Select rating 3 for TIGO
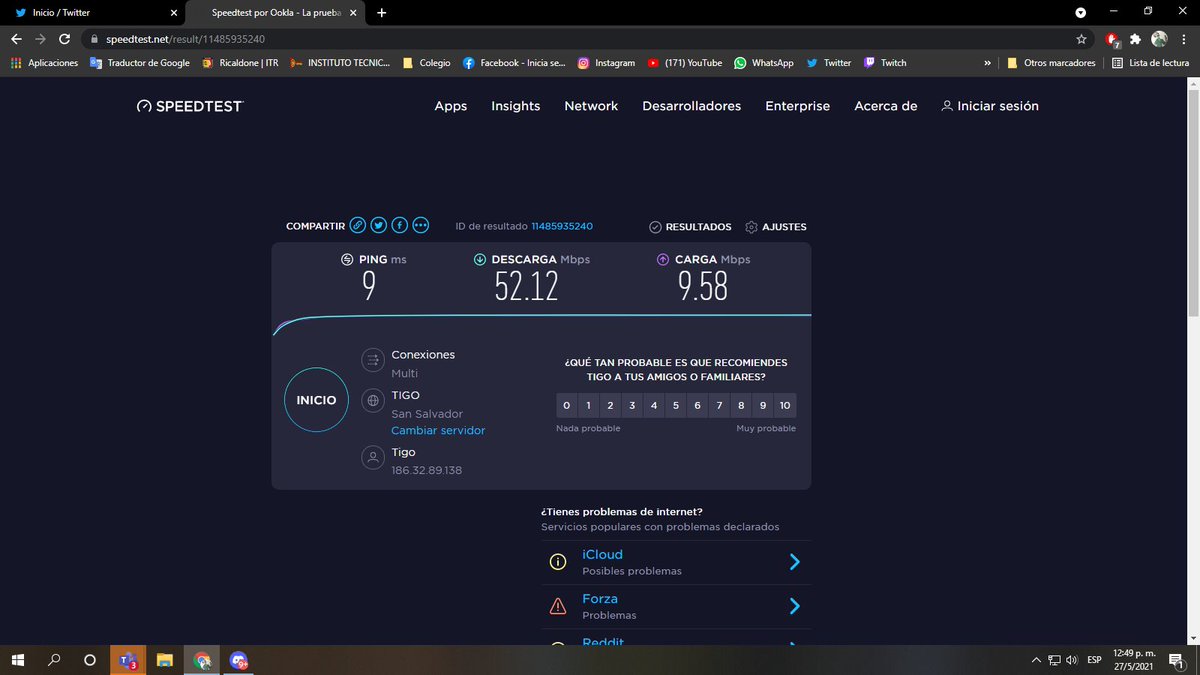Screen dimensions: 1200x675 tap(632, 405)
